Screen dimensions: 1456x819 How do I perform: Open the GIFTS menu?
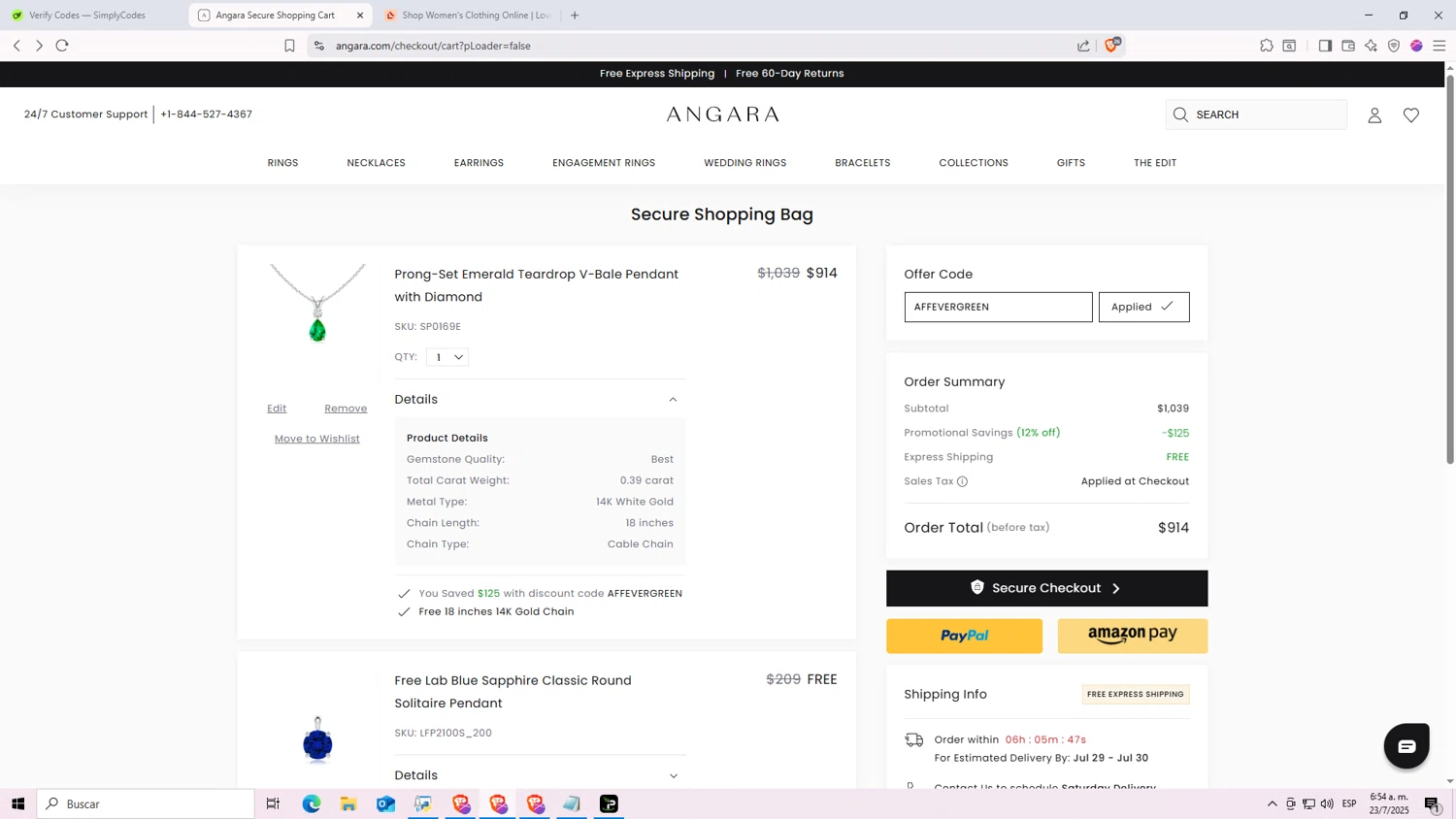tap(1071, 163)
